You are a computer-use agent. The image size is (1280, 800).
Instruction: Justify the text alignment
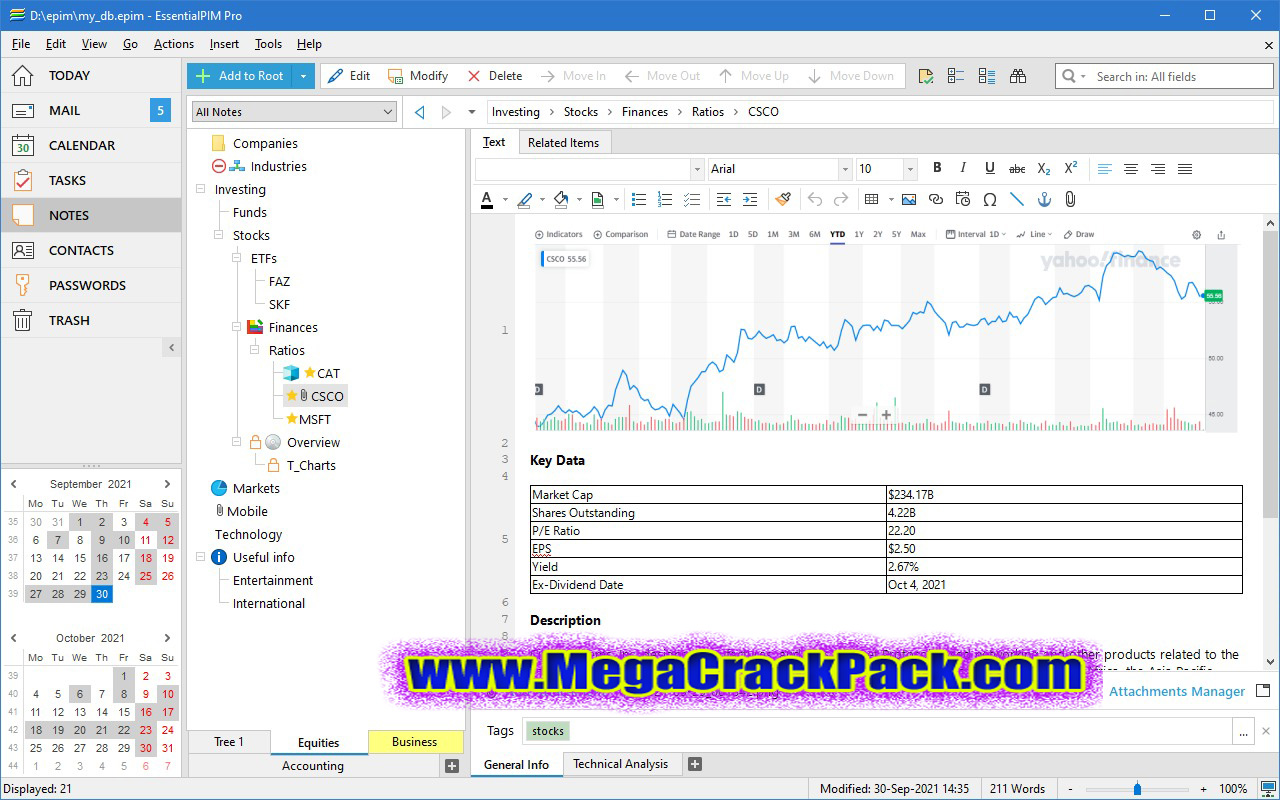tap(1185, 169)
